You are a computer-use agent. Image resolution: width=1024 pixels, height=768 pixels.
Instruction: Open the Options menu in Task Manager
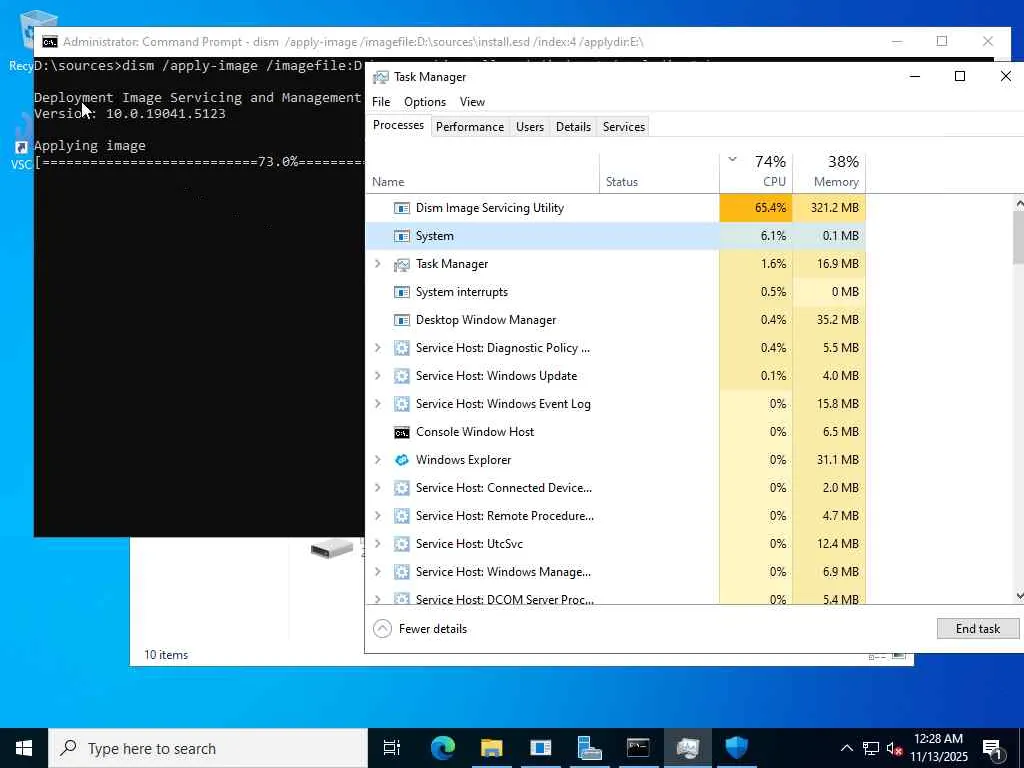point(424,102)
